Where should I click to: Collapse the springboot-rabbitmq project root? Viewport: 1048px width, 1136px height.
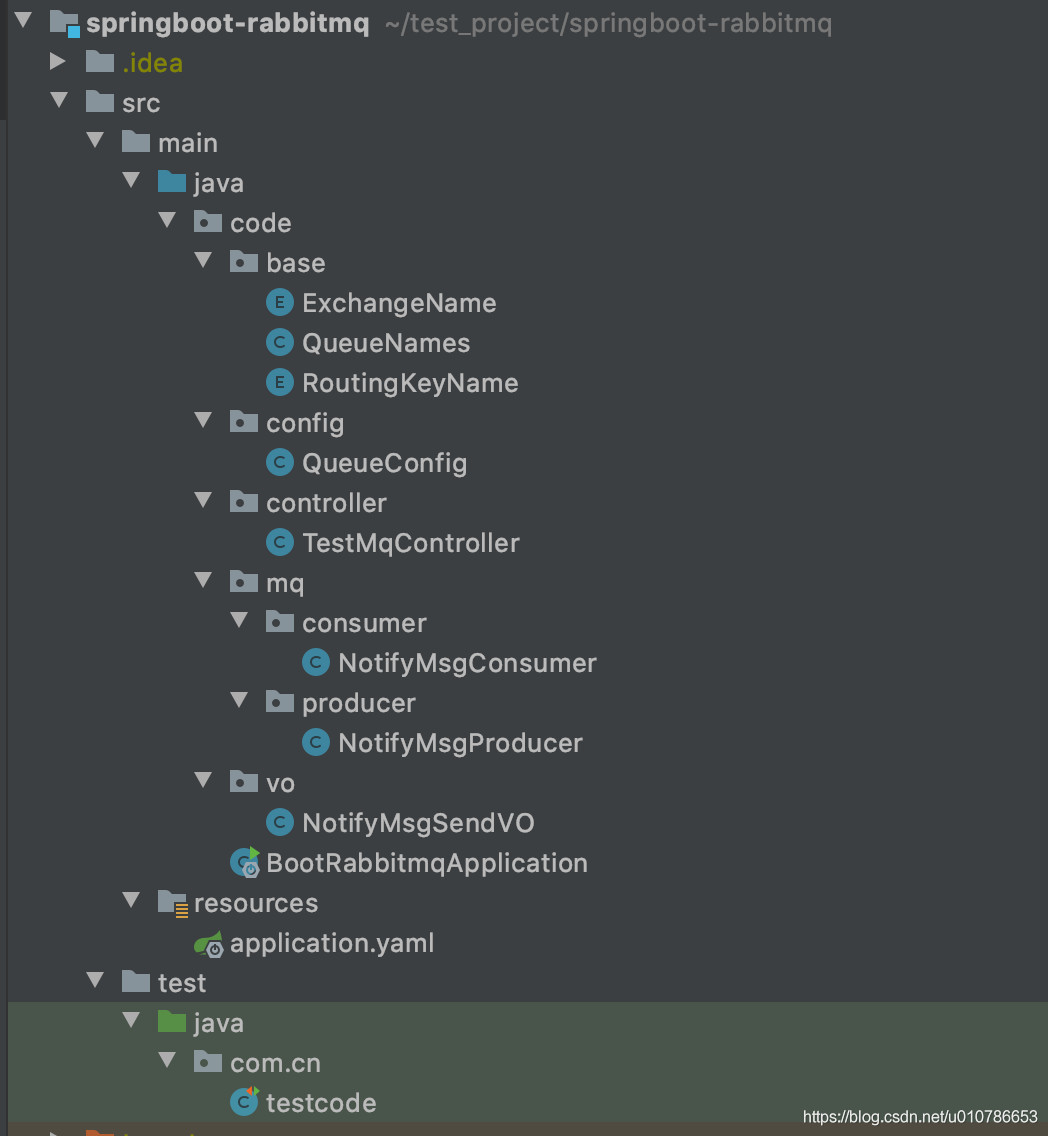point(22,21)
